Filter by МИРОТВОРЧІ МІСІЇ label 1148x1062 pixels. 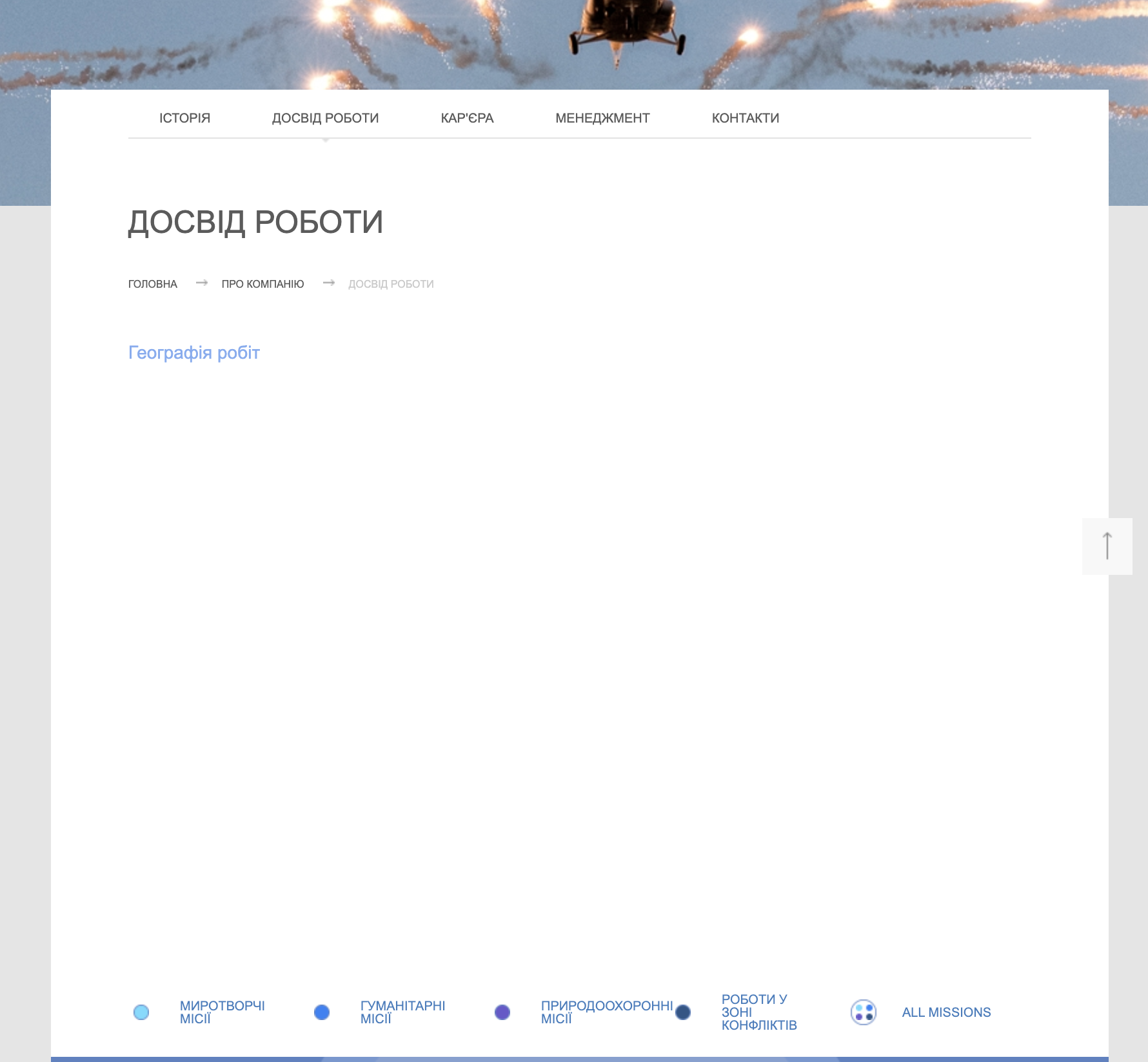tap(222, 1012)
